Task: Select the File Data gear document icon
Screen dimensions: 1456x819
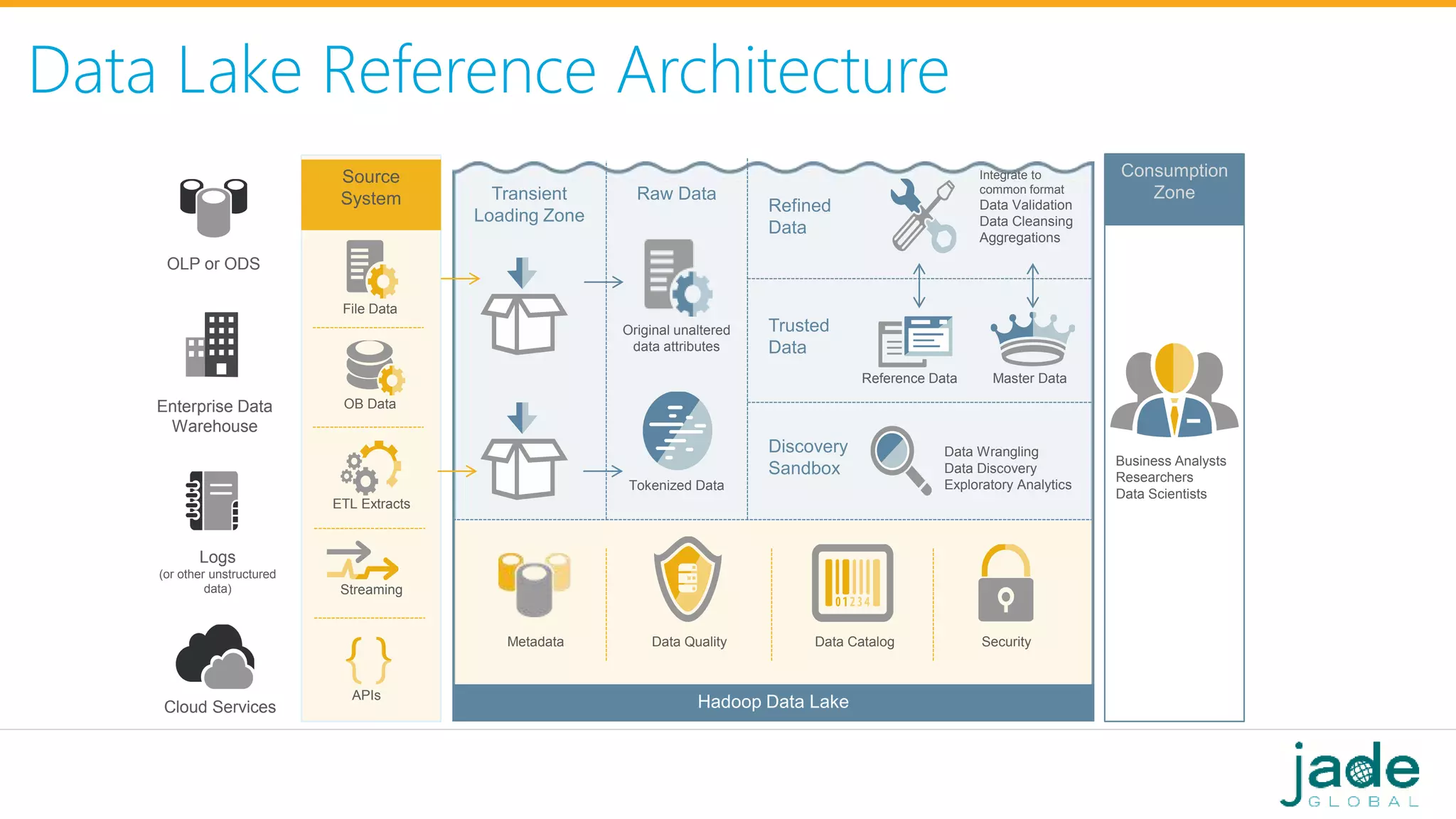Action: 371,268
